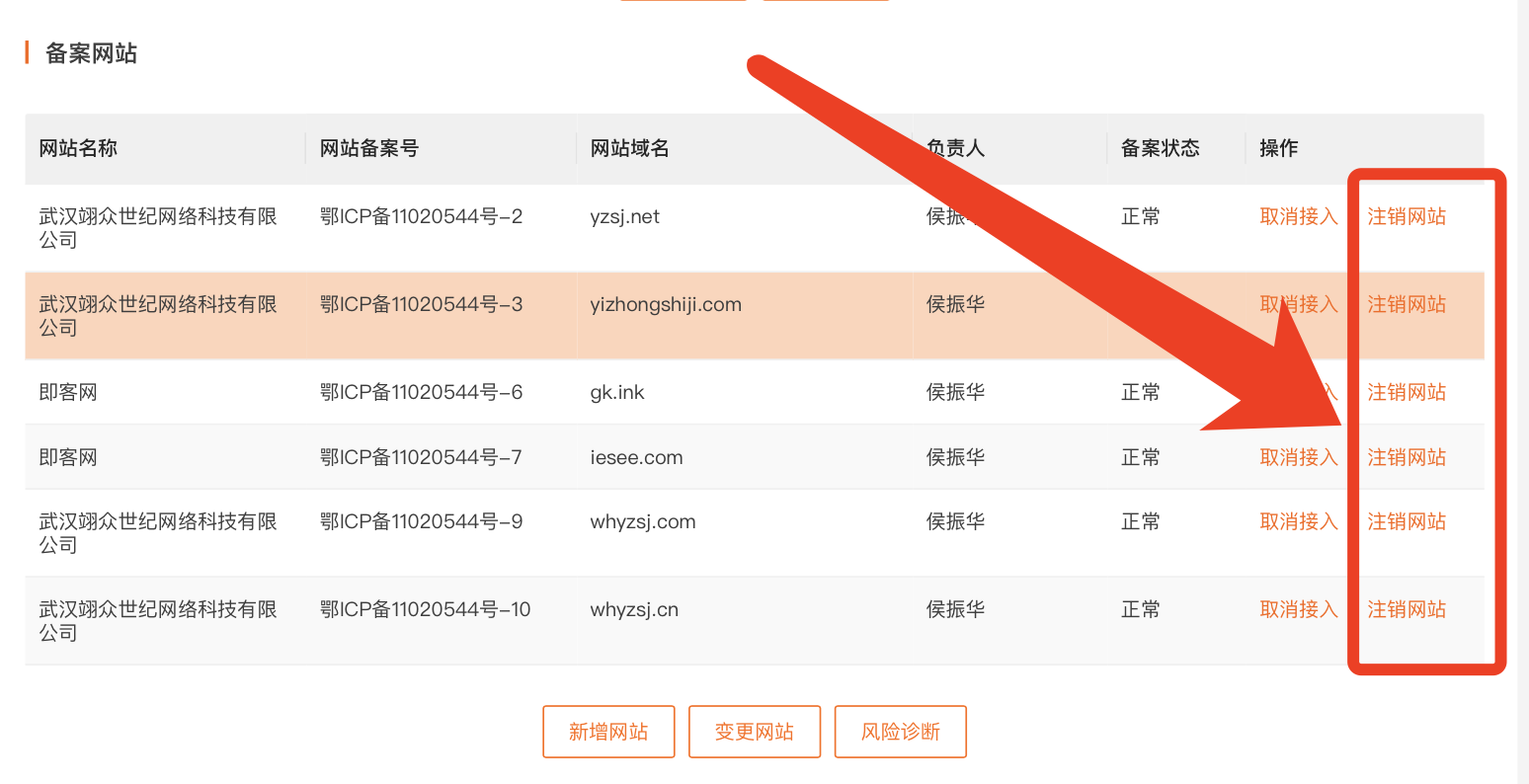Deregister the gk.ink website via 注销网站
The image size is (1529, 784).
tap(1406, 392)
